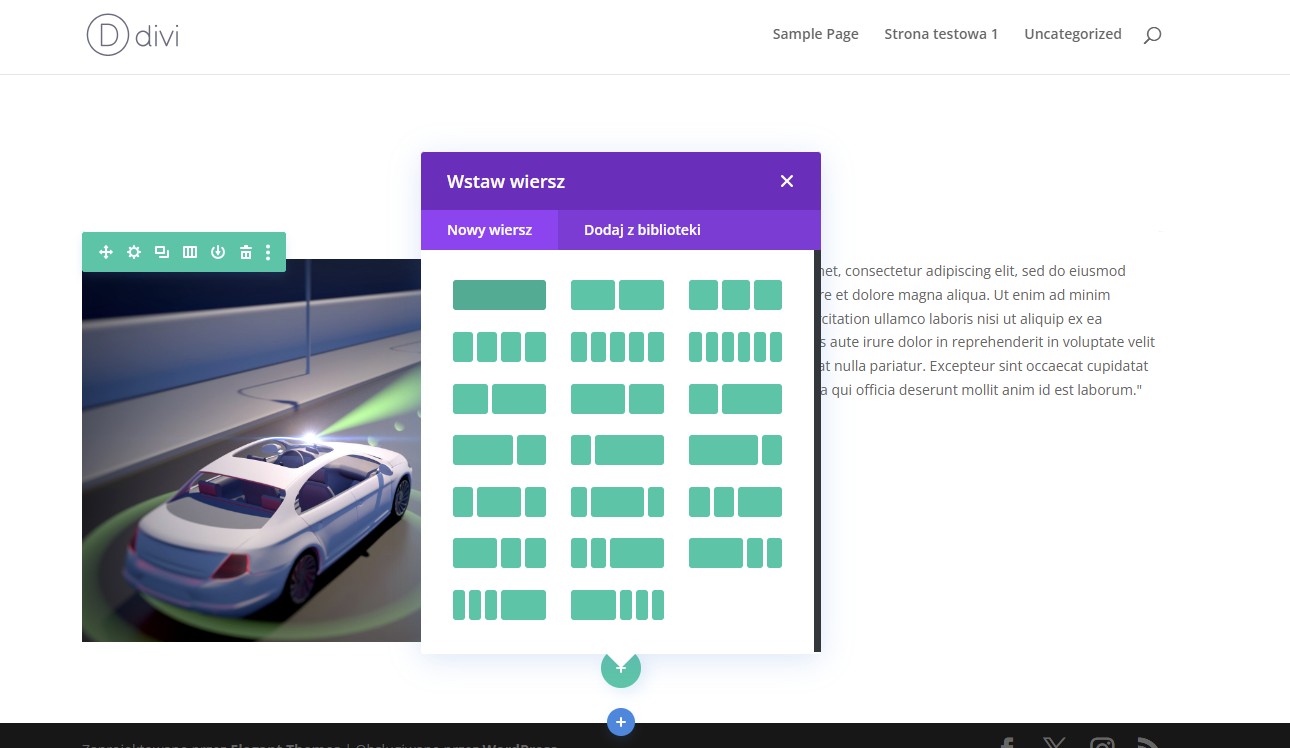The width and height of the screenshot is (1290, 748).
Task: Choose the single full-width column layout
Action: [x=499, y=295]
